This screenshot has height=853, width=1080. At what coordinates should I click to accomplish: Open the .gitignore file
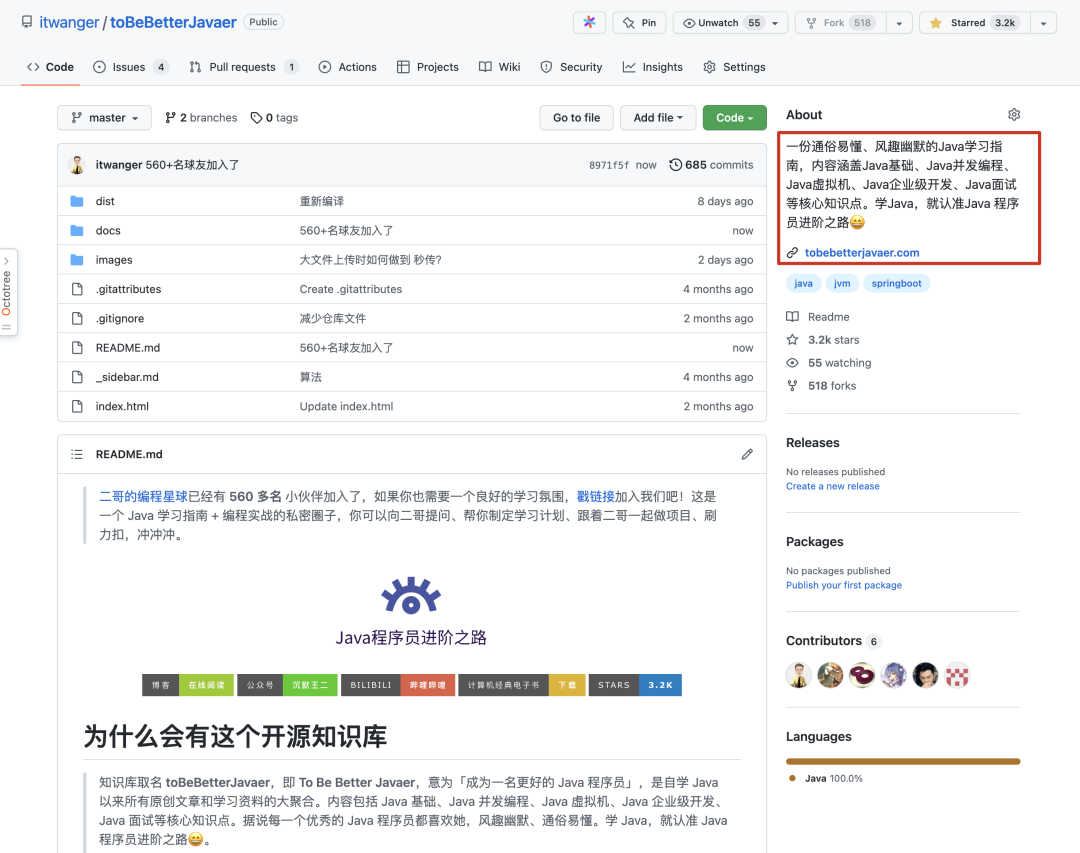pyautogui.click(x=120, y=318)
